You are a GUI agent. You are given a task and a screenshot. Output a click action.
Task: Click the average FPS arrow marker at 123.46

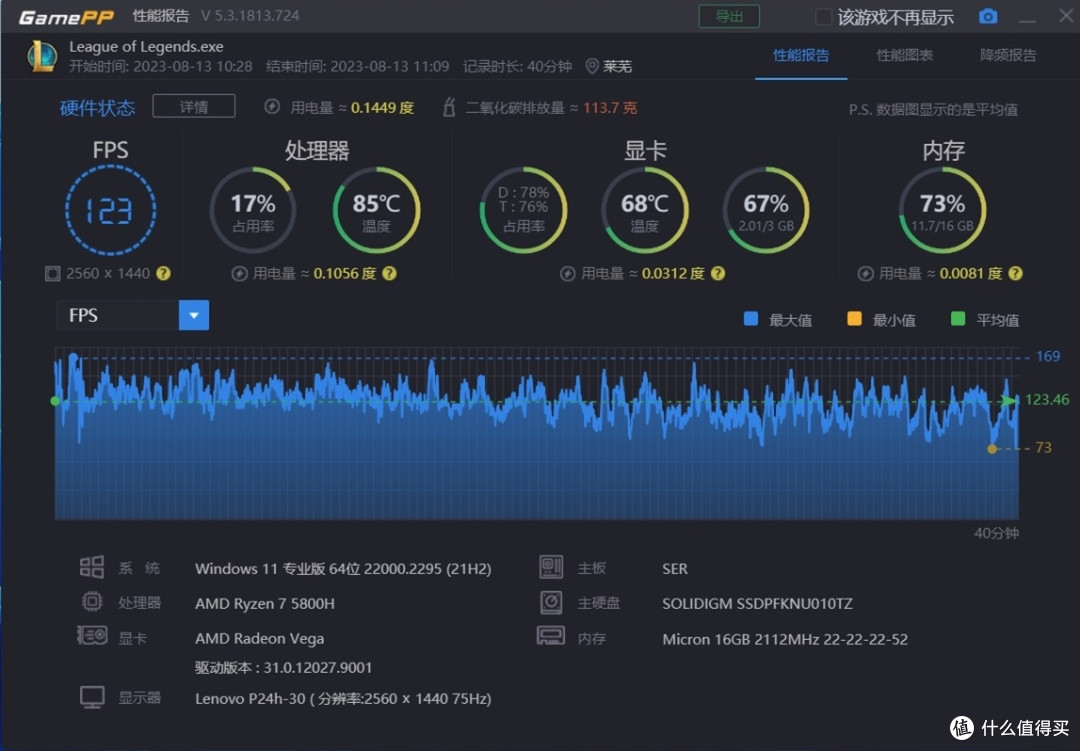tap(1009, 400)
